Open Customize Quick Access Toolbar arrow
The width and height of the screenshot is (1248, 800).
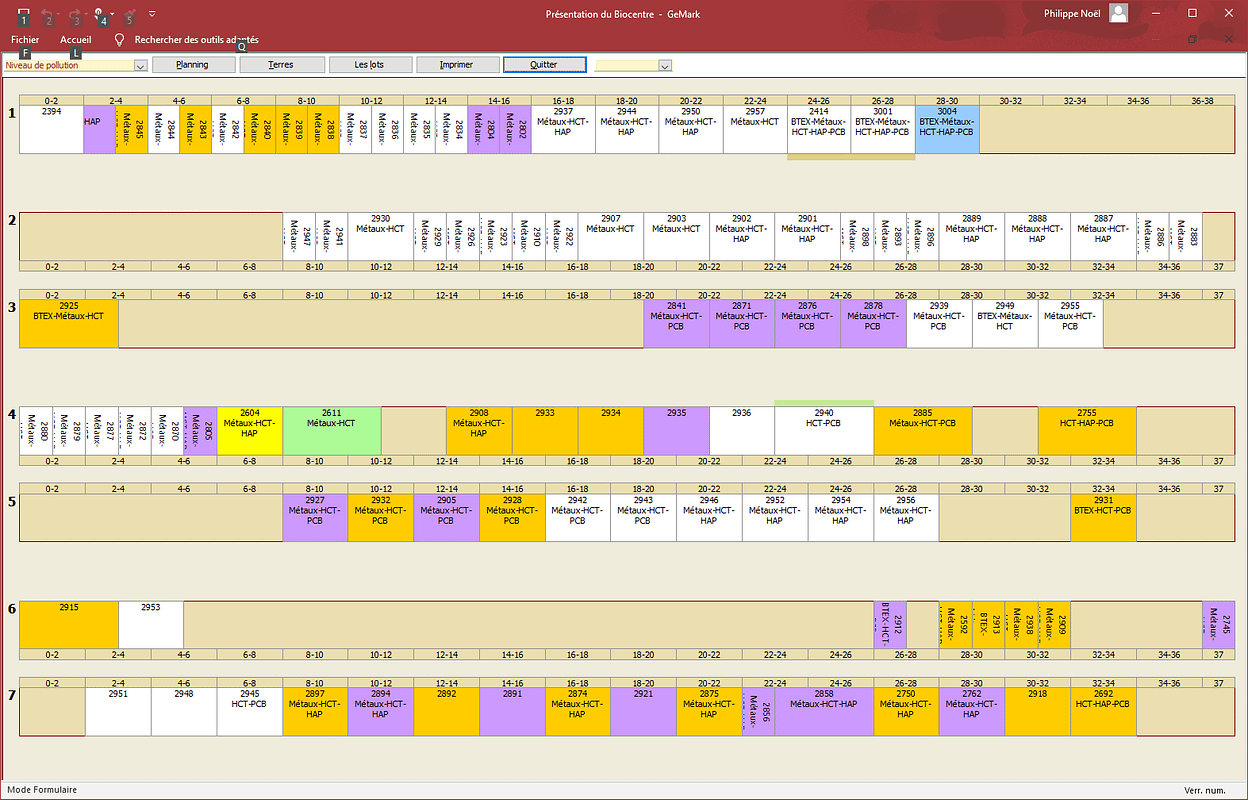(x=152, y=14)
